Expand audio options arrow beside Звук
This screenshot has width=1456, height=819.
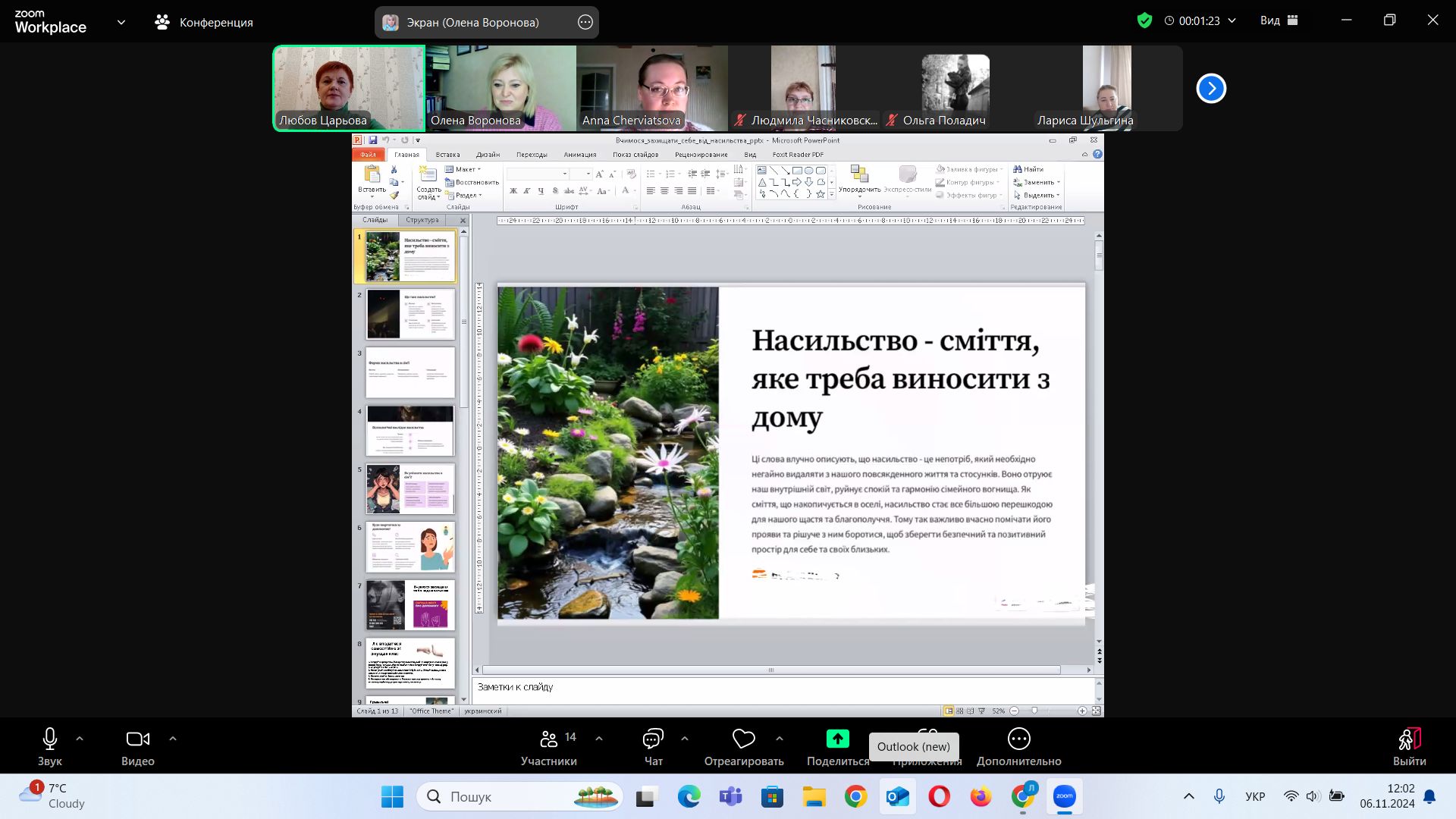[x=80, y=738]
